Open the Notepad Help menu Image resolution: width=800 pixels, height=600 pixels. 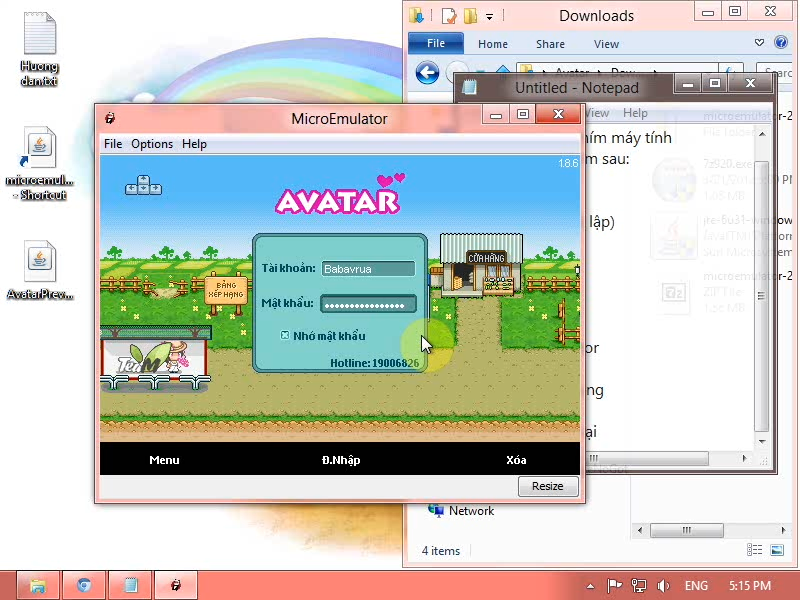pyautogui.click(x=635, y=113)
